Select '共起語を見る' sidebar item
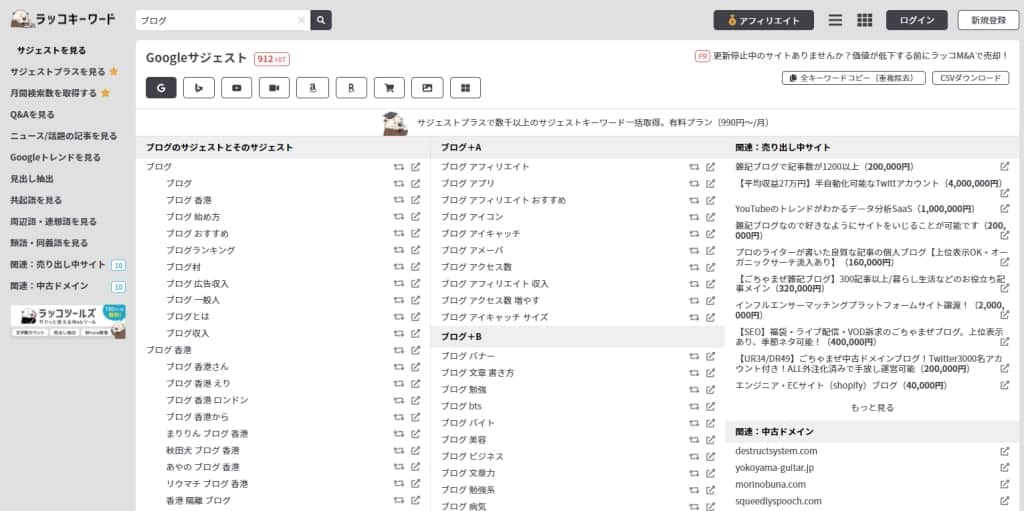The image size is (1024, 511). [36, 200]
